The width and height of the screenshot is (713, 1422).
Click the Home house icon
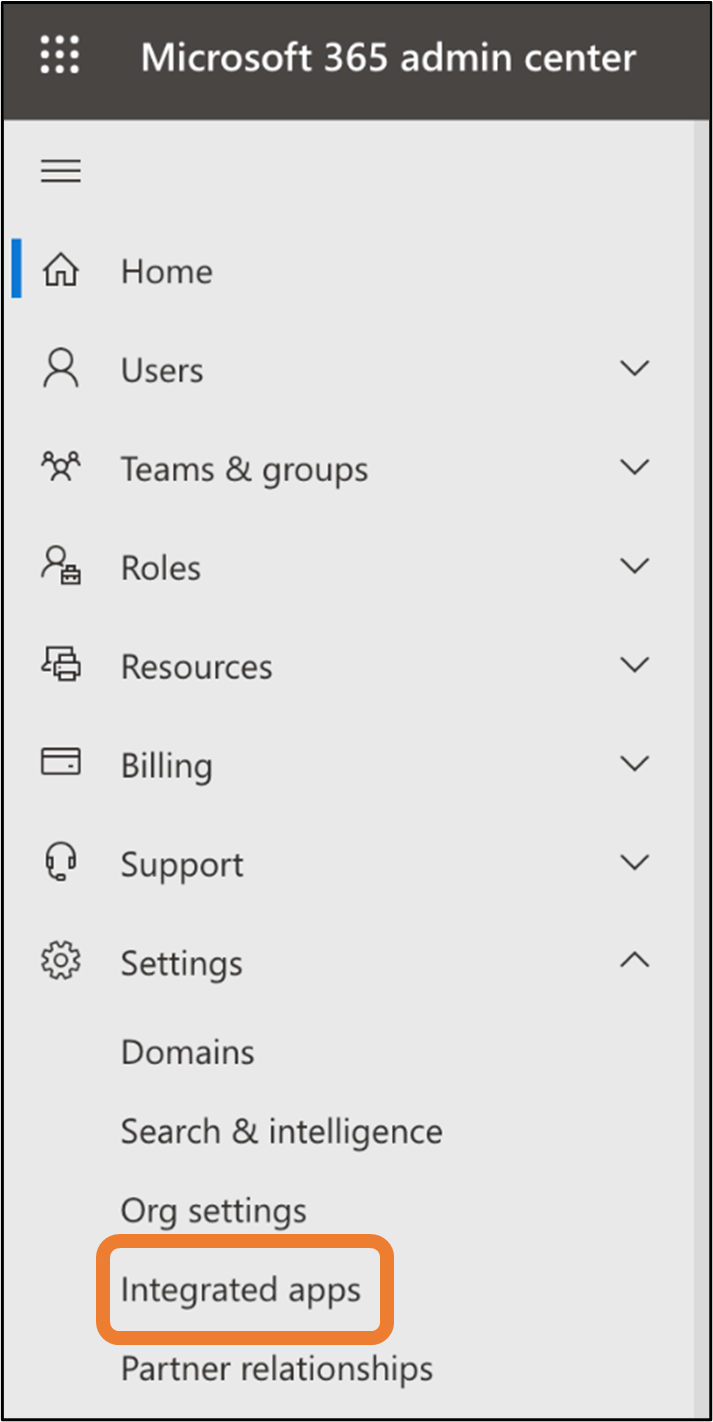pyautogui.click(x=60, y=271)
